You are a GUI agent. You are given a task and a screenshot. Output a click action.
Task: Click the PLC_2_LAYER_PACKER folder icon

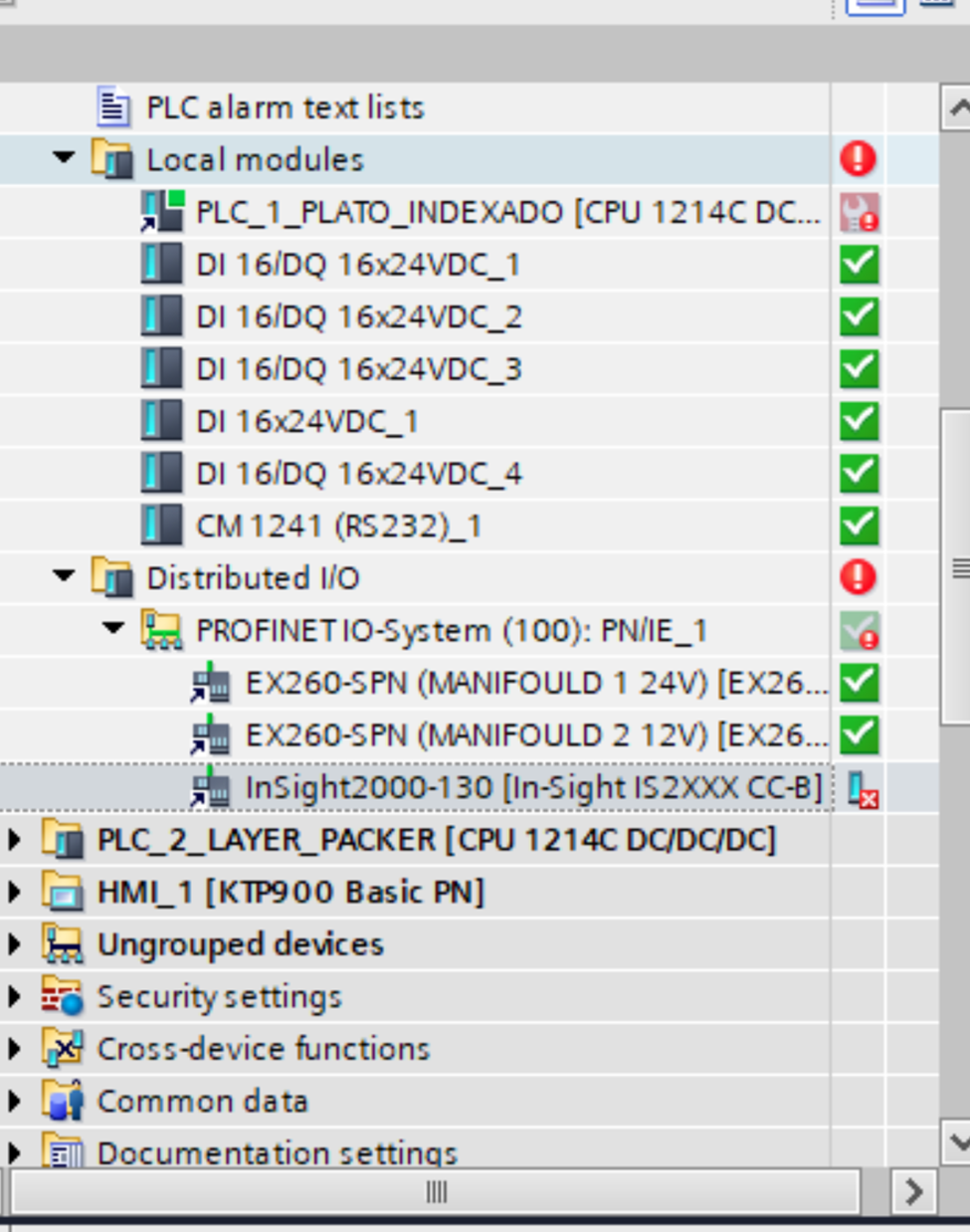coord(63,840)
